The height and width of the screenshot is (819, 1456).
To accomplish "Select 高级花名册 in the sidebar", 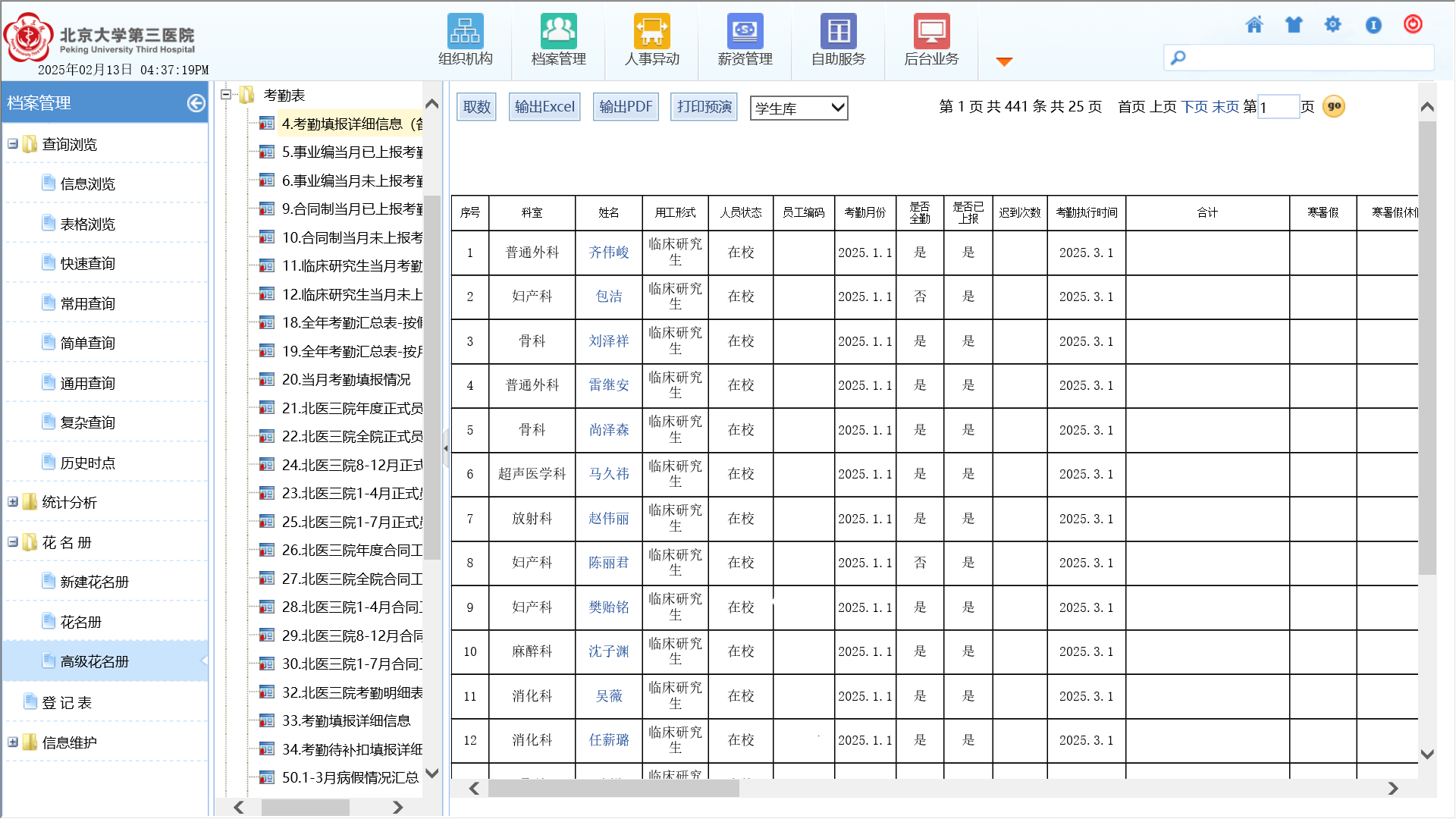I will [95, 662].
